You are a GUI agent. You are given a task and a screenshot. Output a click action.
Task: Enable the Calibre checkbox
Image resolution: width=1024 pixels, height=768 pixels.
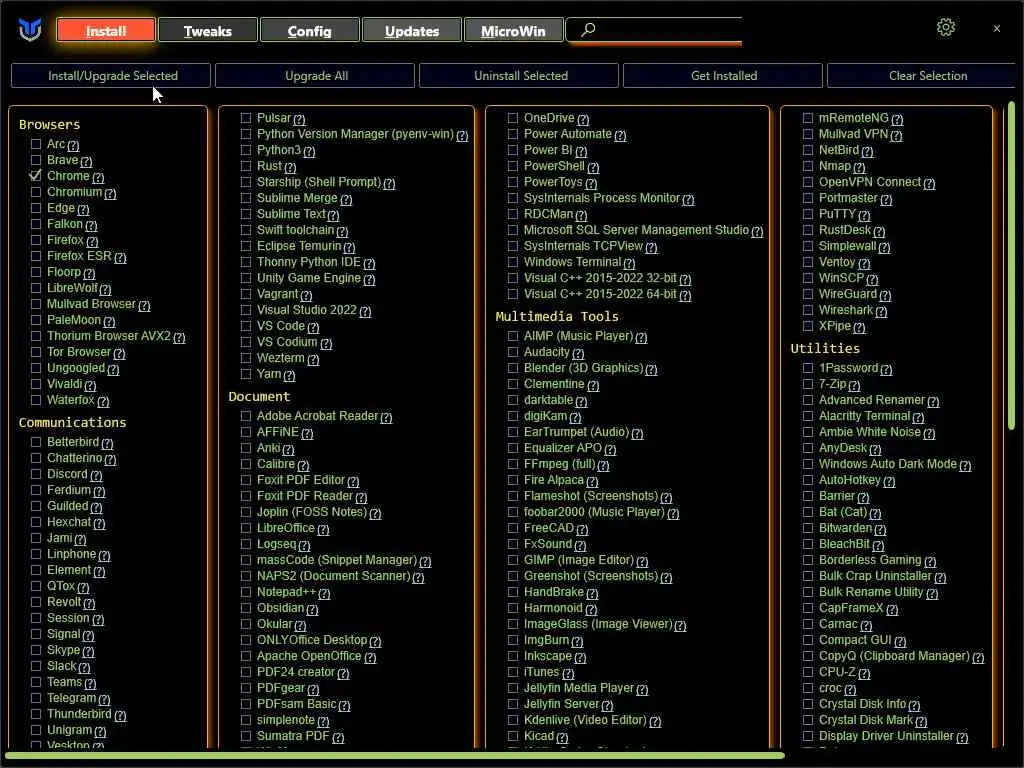tap(246, 464)
